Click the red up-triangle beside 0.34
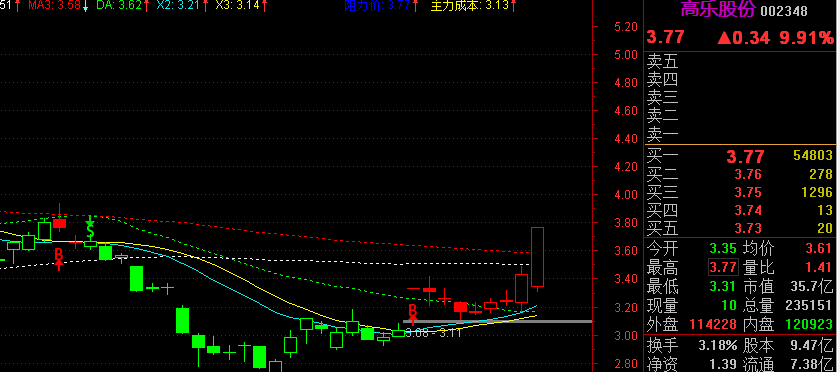The image size is (840, 372). [724, 38]
